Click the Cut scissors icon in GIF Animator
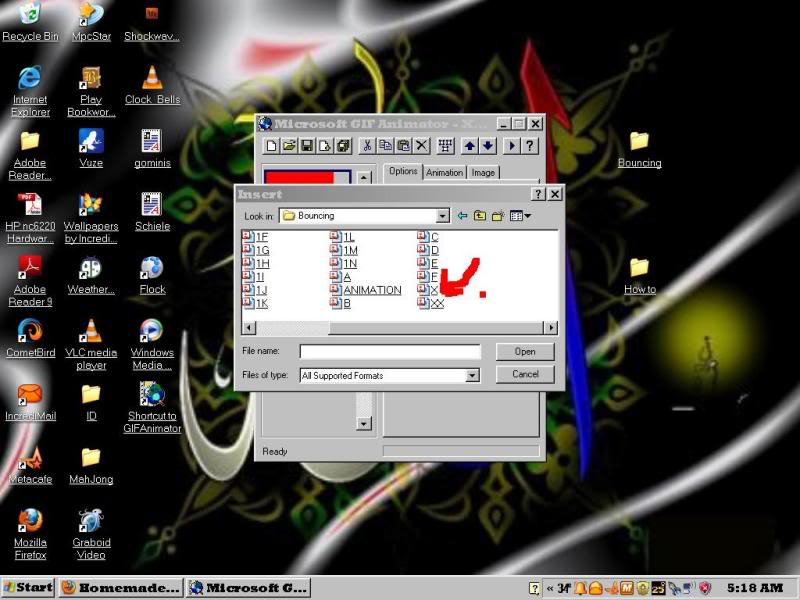Image resolution: width=800 pixels, height=600 pixels. tap(367, 146)
